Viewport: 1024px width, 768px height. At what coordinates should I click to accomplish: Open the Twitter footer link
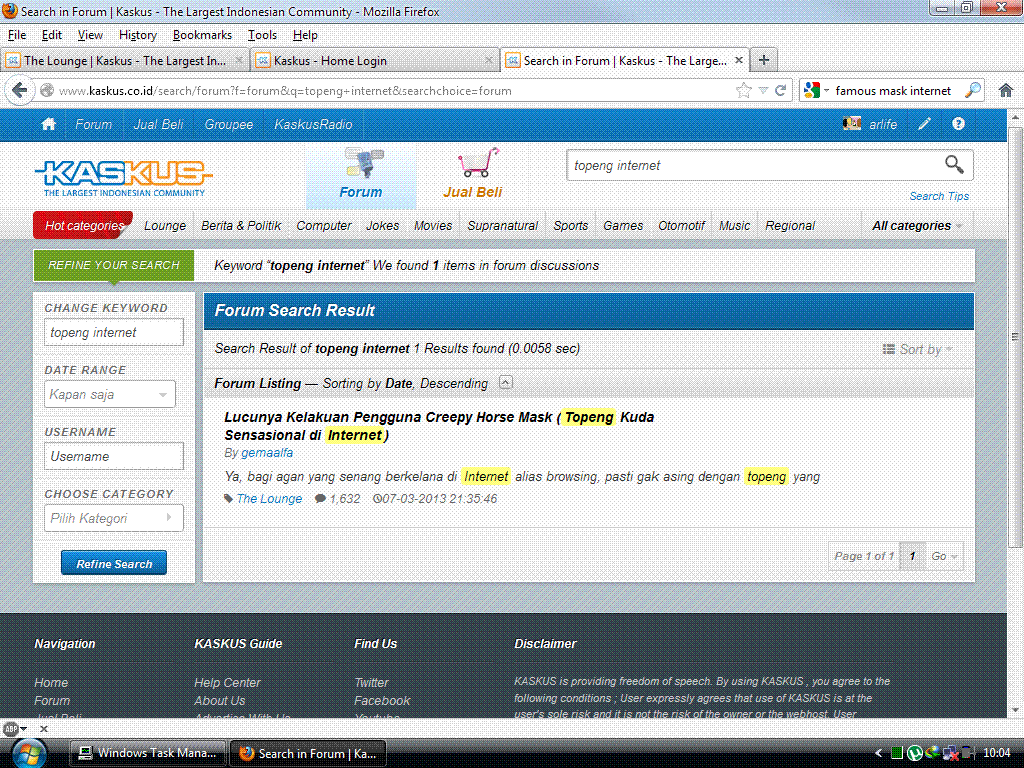coord(371,682)
